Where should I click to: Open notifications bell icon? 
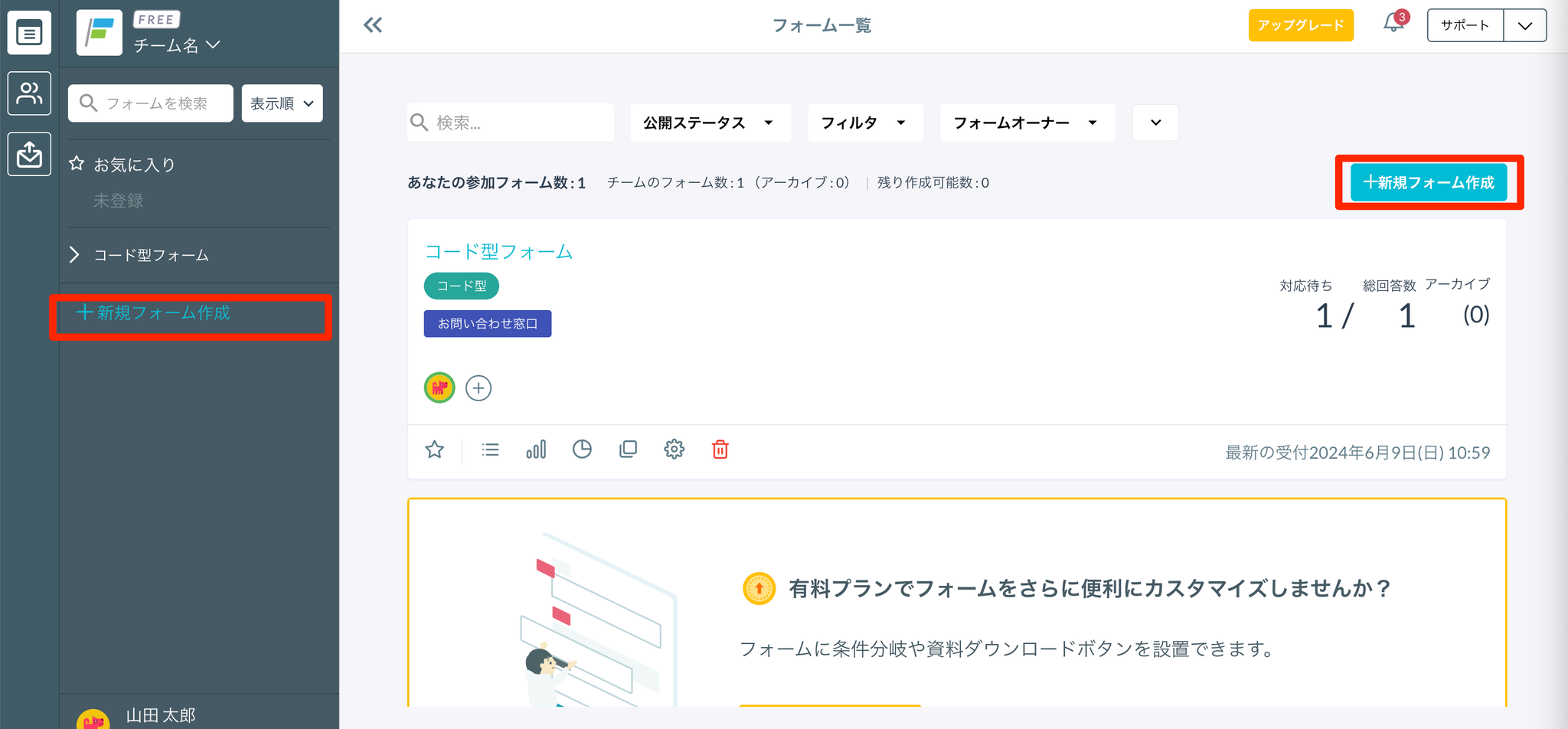[1393, 24]
